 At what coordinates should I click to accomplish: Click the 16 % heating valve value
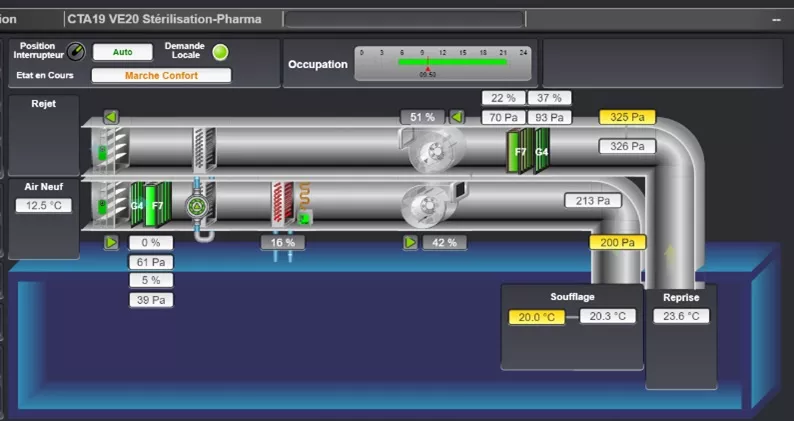283,243
